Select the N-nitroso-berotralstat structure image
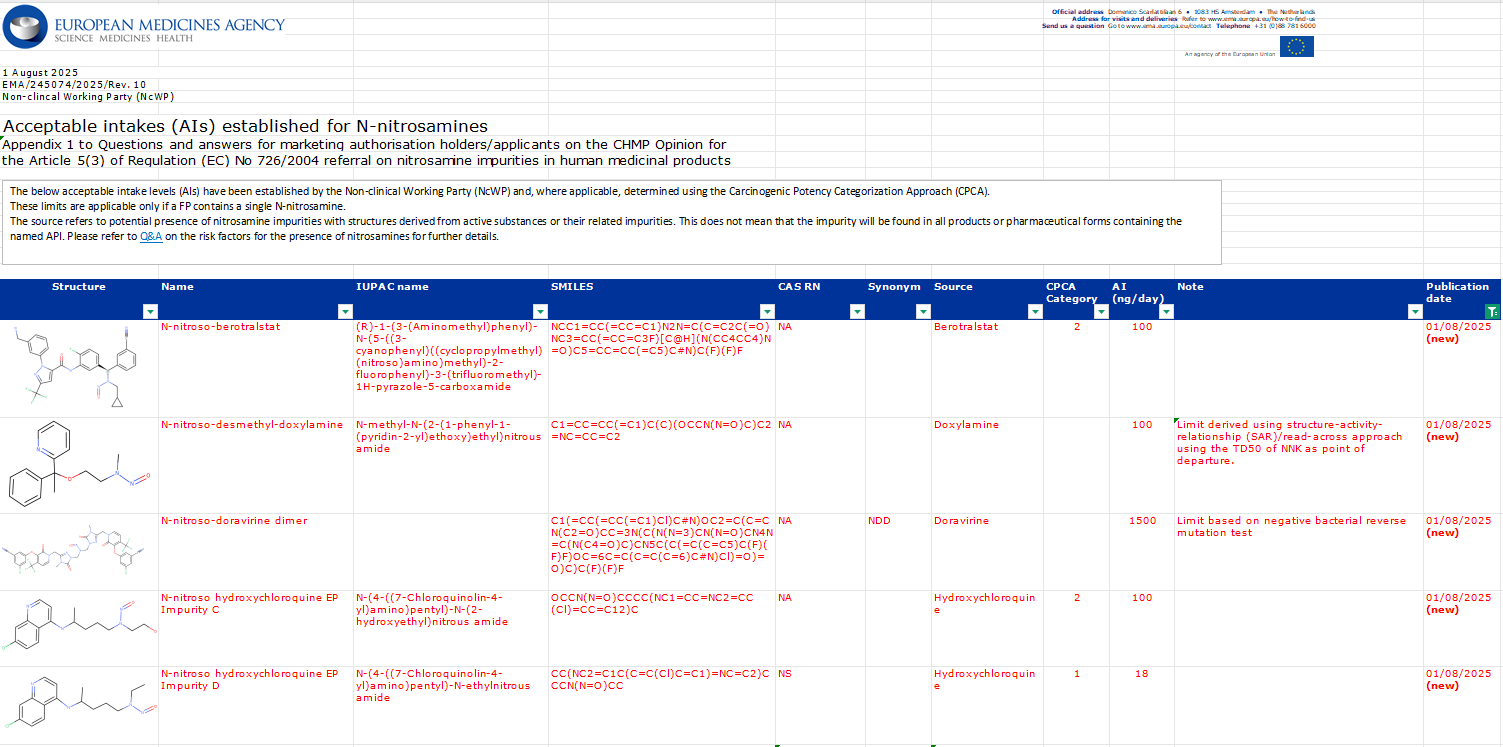The height and width of the screenshot is (747, 1503). 79,368
